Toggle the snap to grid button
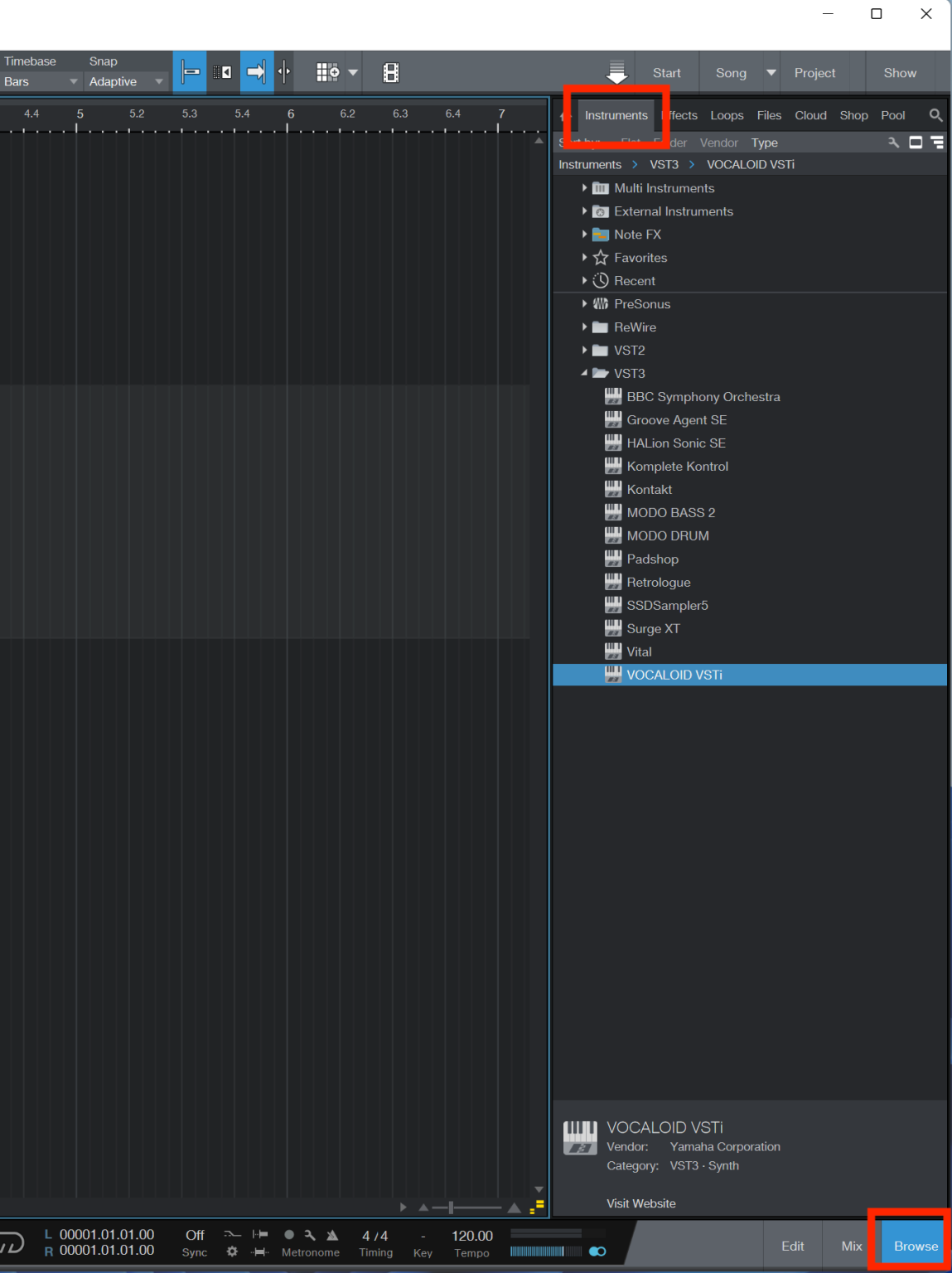The width and height of the screenshot is (952, 1273). [190, 72]
